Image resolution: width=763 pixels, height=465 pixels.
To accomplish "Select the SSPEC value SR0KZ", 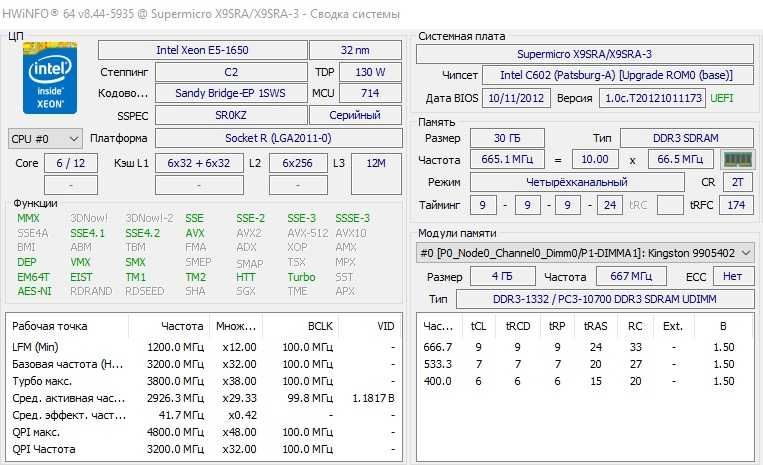I will (x=231, y=116).
